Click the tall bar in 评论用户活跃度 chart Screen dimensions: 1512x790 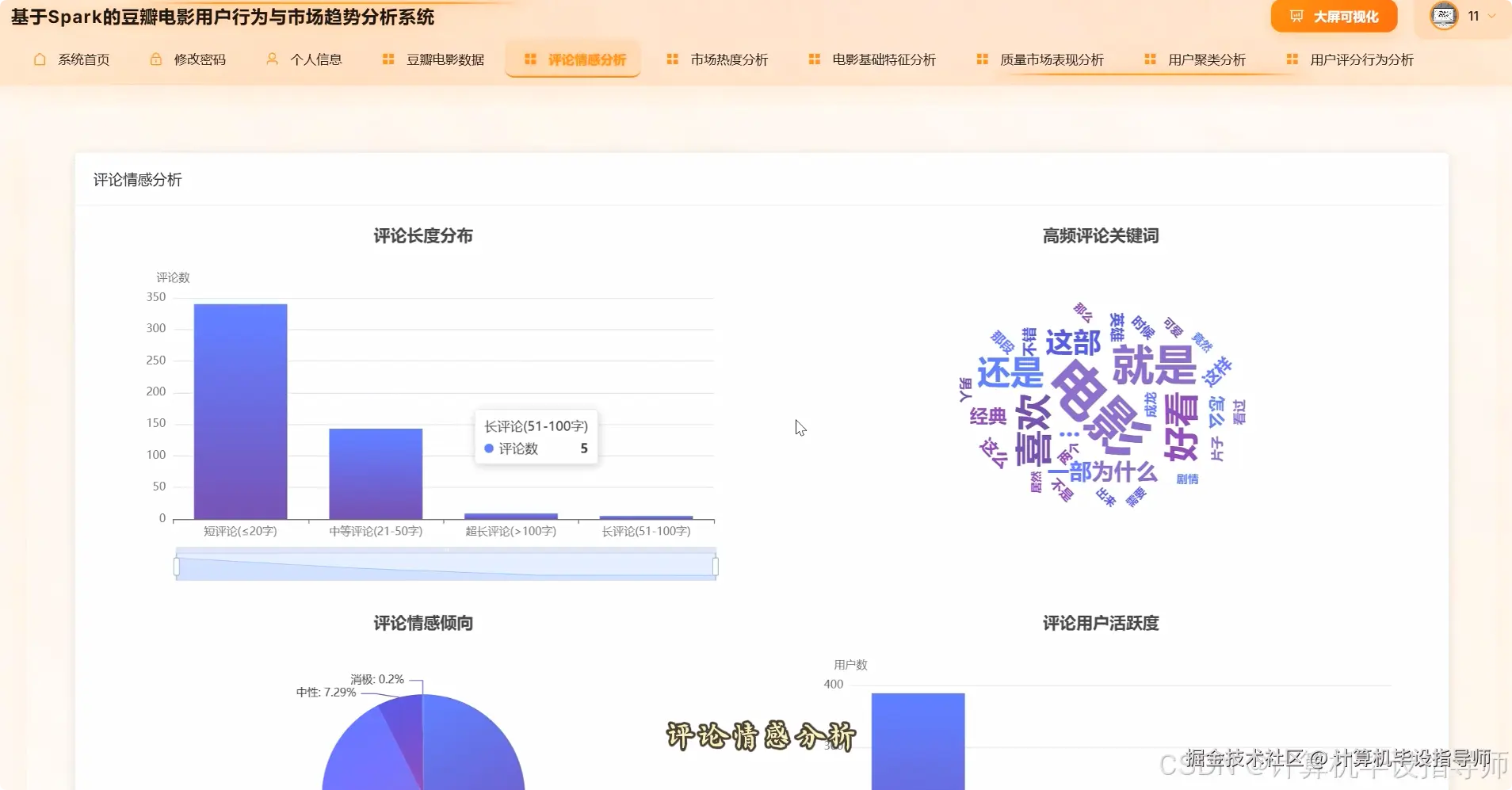918,741
